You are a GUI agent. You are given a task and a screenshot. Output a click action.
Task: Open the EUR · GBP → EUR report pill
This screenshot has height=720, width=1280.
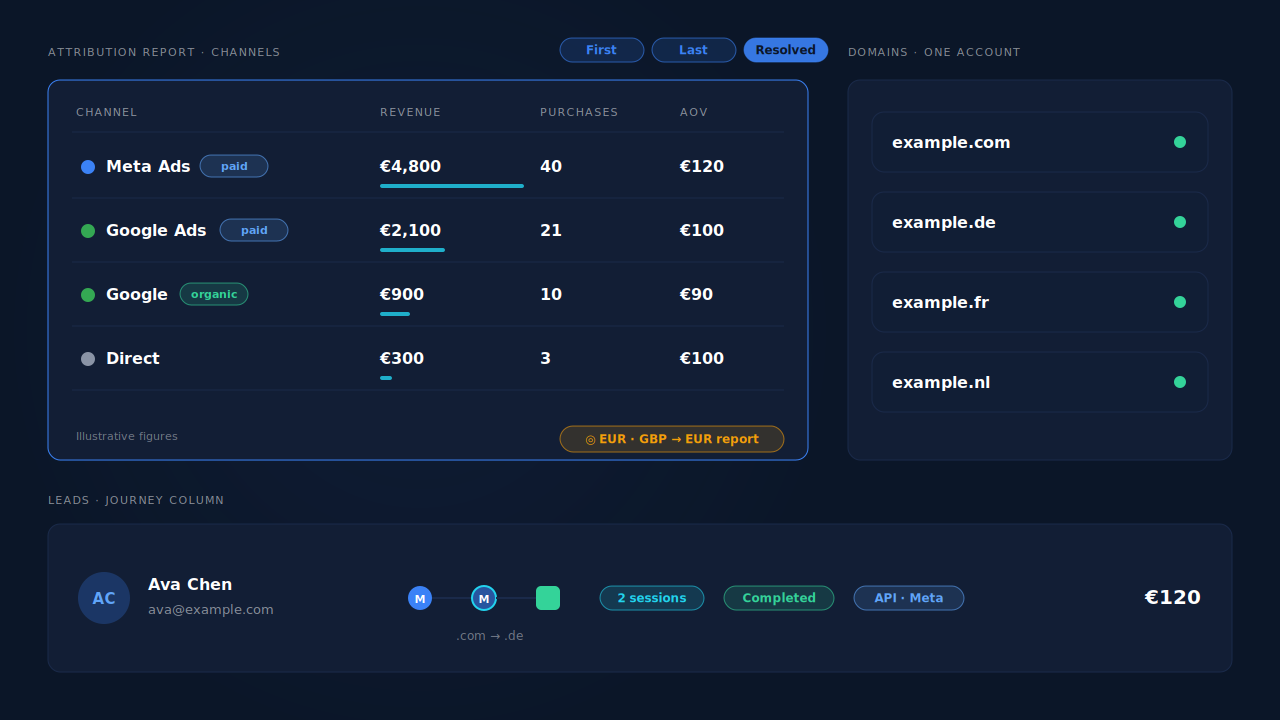click(x=672, y=439)
